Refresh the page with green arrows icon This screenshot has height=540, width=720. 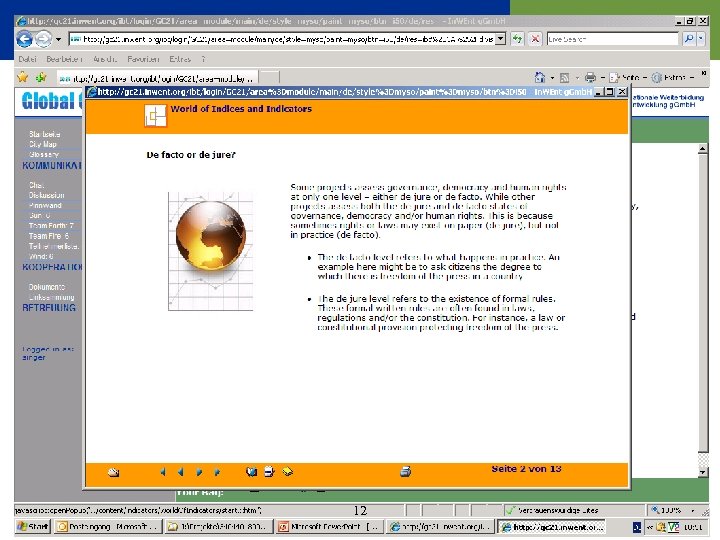click(518, 39)
